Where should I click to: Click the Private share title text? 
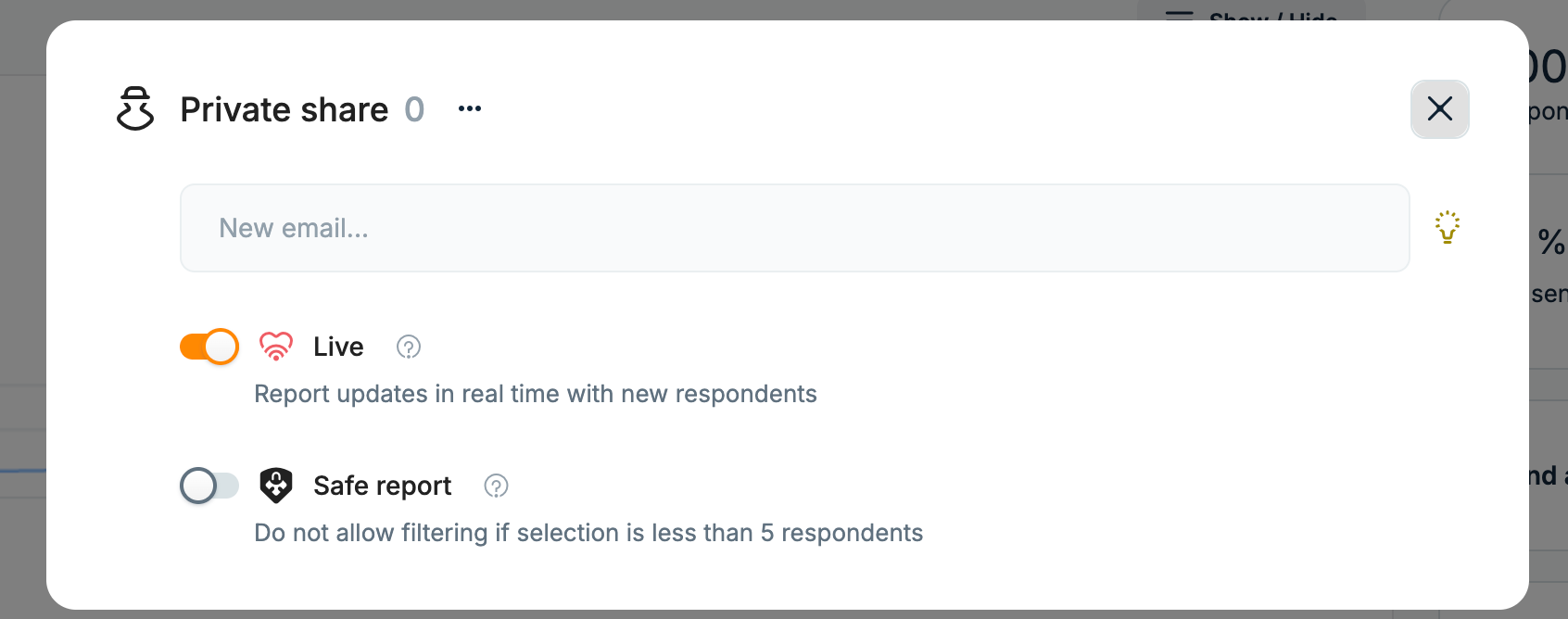285,109
